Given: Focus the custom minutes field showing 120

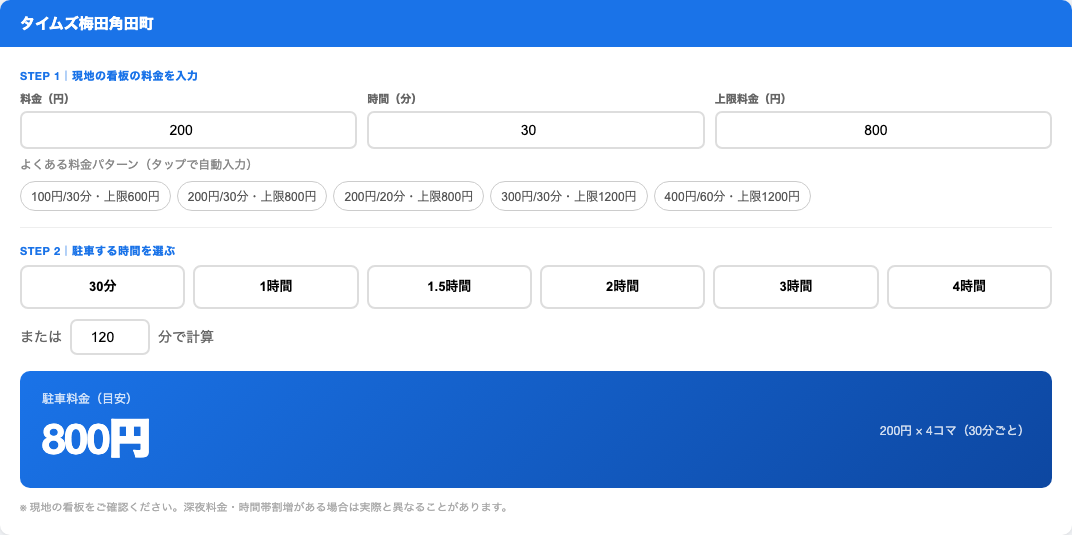Looking at the screenshot, I should pyautogui.click(x=110, y=337).
